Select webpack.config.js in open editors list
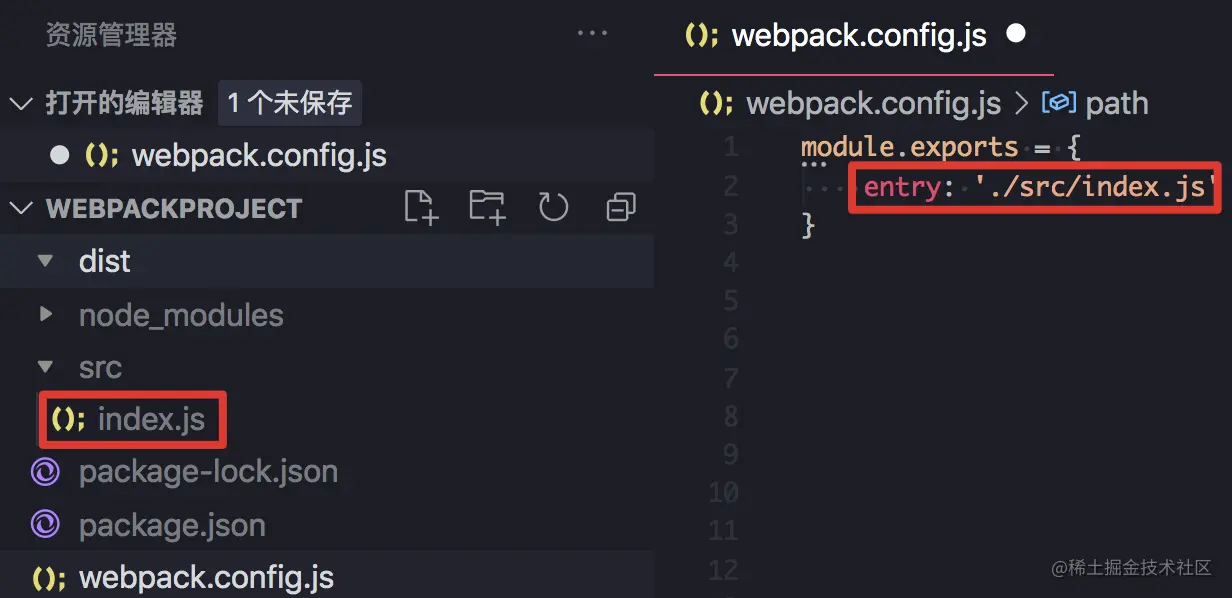1232x598 pixels. click(258, 156)
